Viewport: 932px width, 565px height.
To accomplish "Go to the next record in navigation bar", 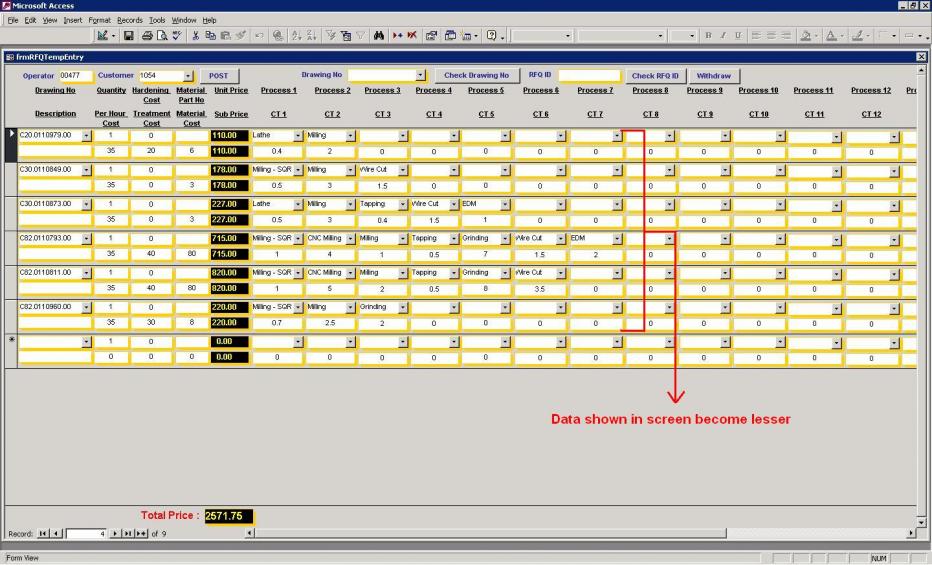I will 116,534.
